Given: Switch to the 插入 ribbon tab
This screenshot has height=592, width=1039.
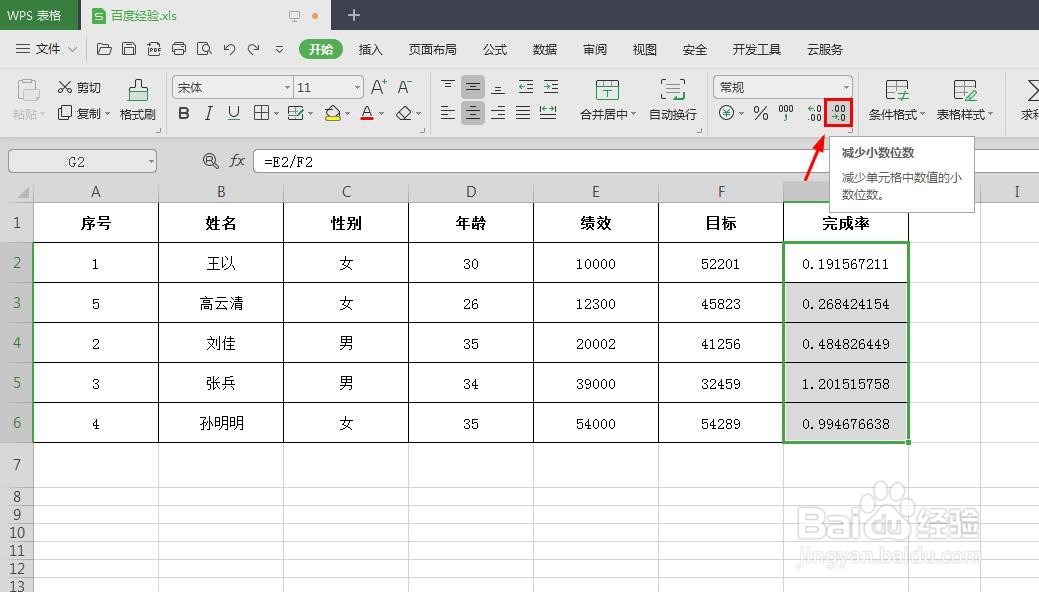Looking at the screenshot, I should coord(370,48).
